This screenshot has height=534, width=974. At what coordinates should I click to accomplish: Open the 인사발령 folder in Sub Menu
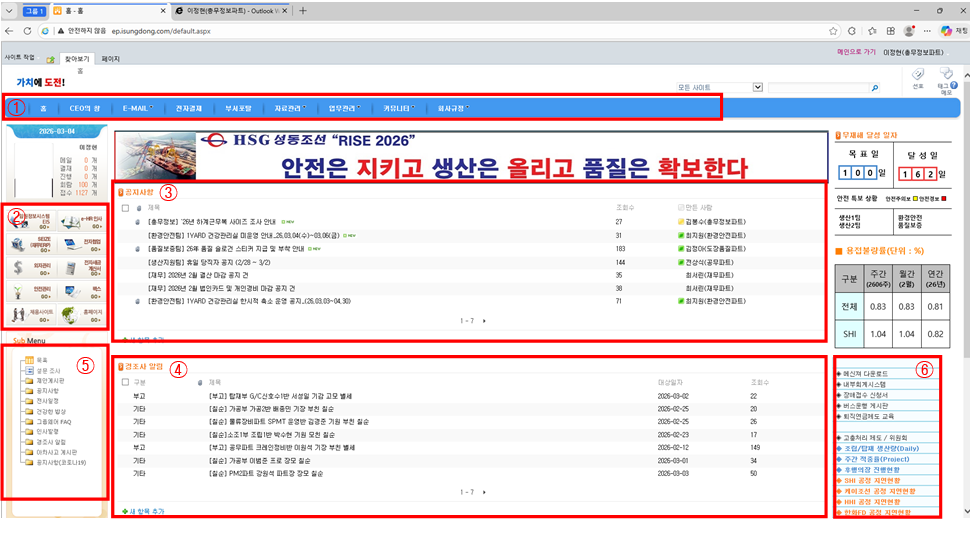point(48,432)
